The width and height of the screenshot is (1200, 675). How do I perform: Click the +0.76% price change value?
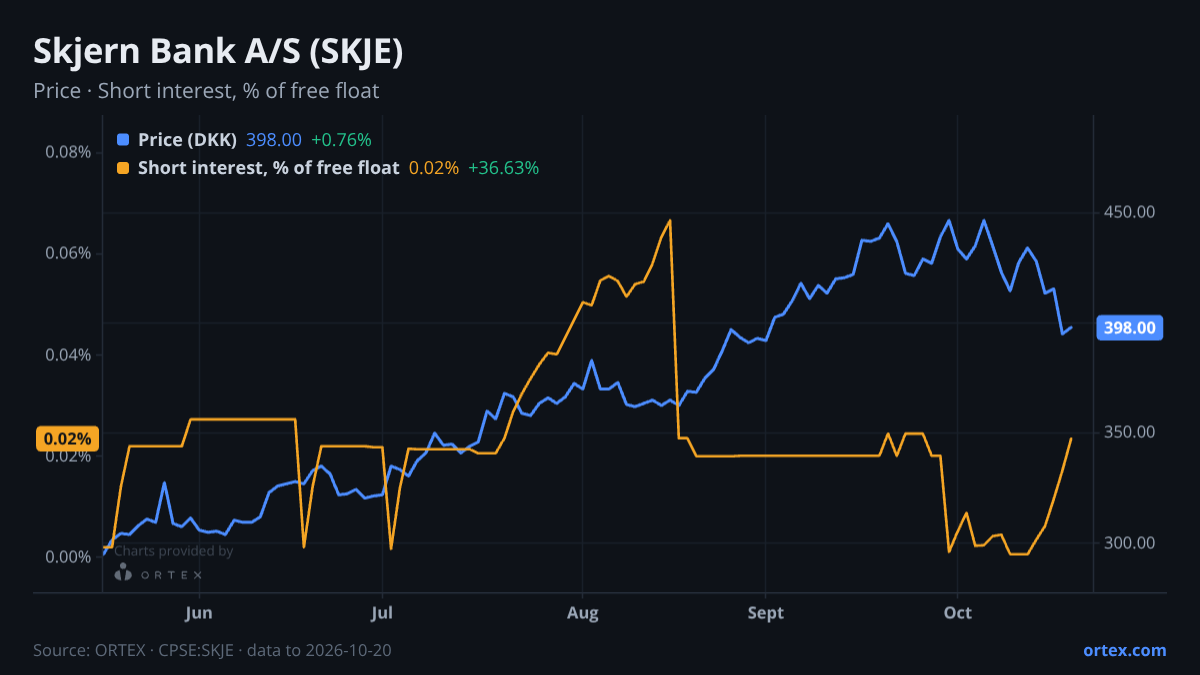[x=341, y=140]
